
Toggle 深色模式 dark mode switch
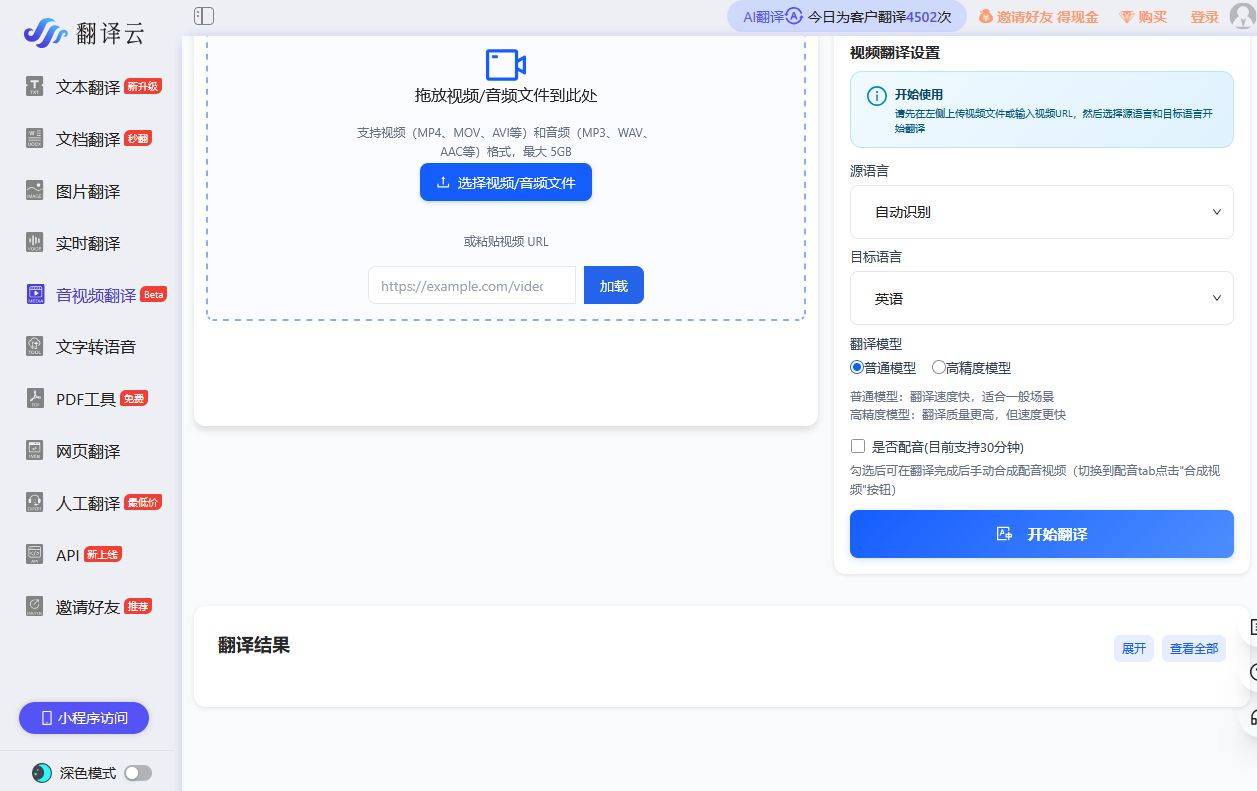point(138,772)
